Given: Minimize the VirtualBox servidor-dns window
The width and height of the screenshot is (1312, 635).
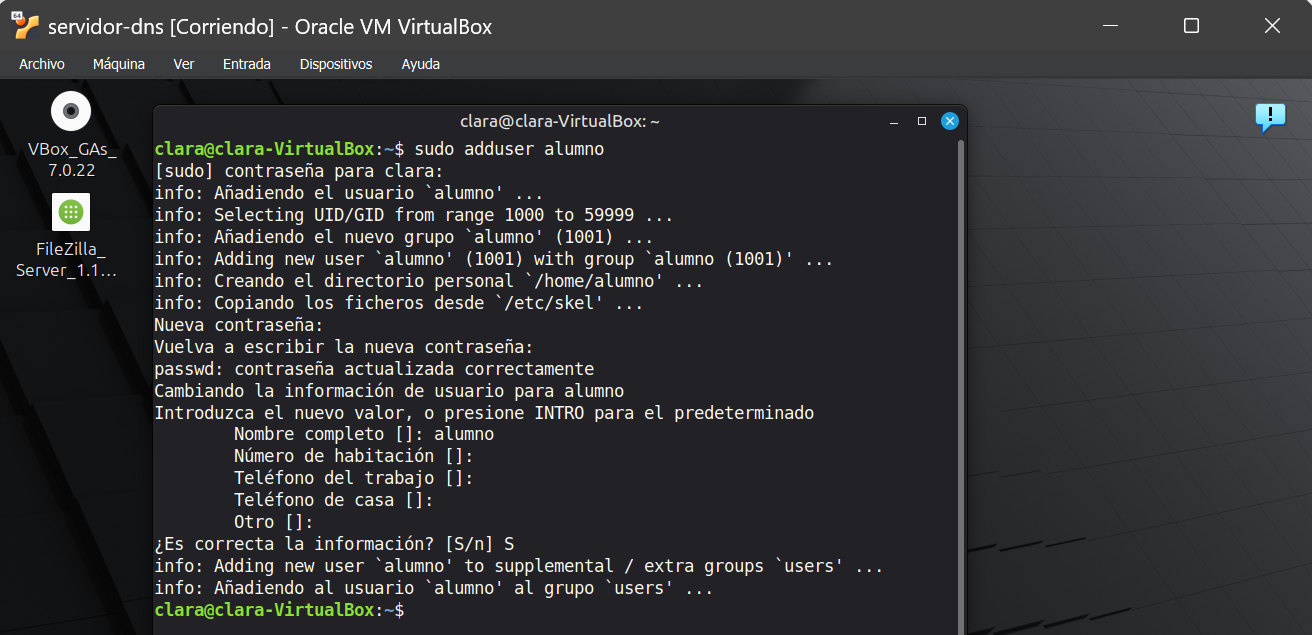Looking at the screenshot, I should [1110, 26].
